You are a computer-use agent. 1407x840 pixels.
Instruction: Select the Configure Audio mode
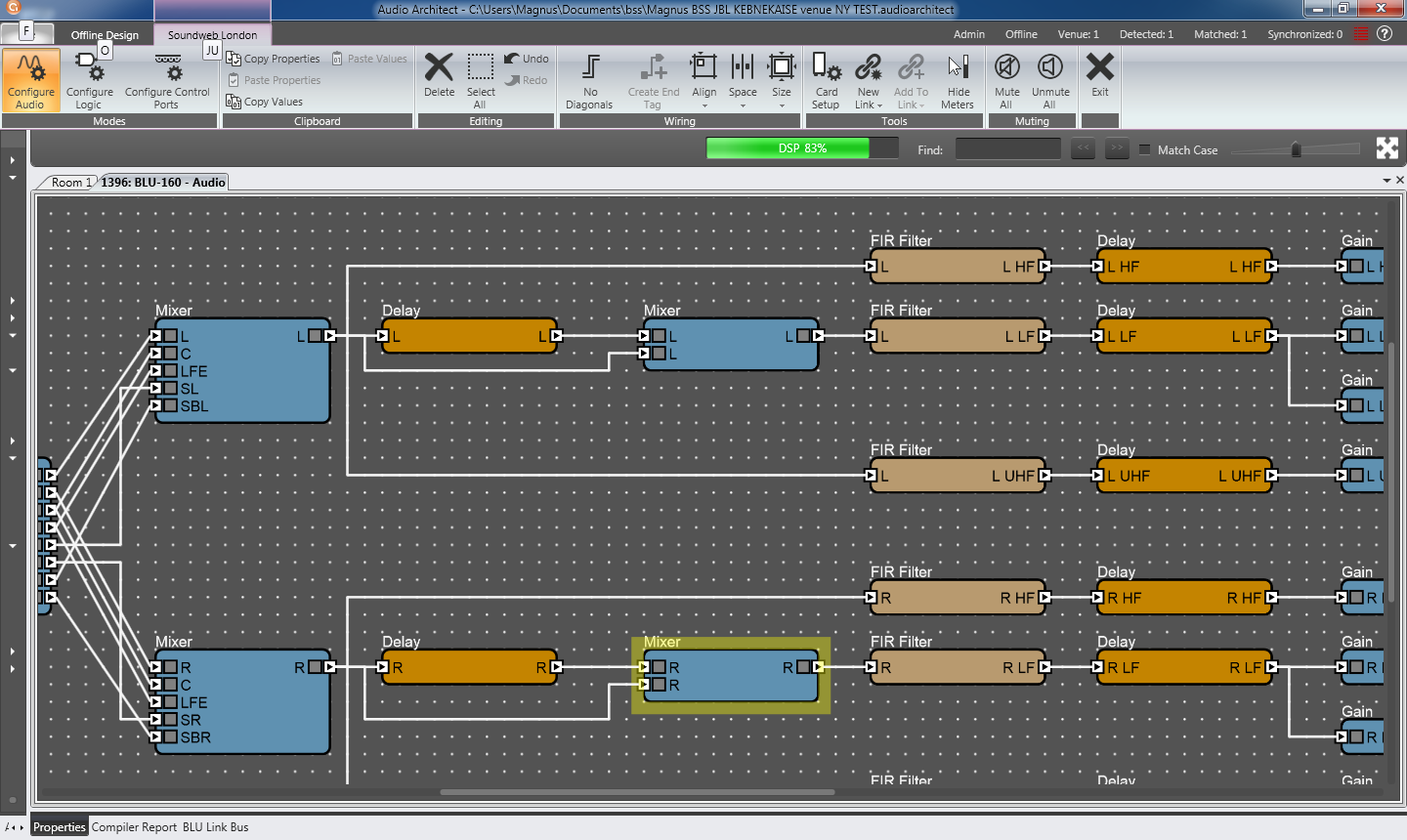click(x=30, y=80)
